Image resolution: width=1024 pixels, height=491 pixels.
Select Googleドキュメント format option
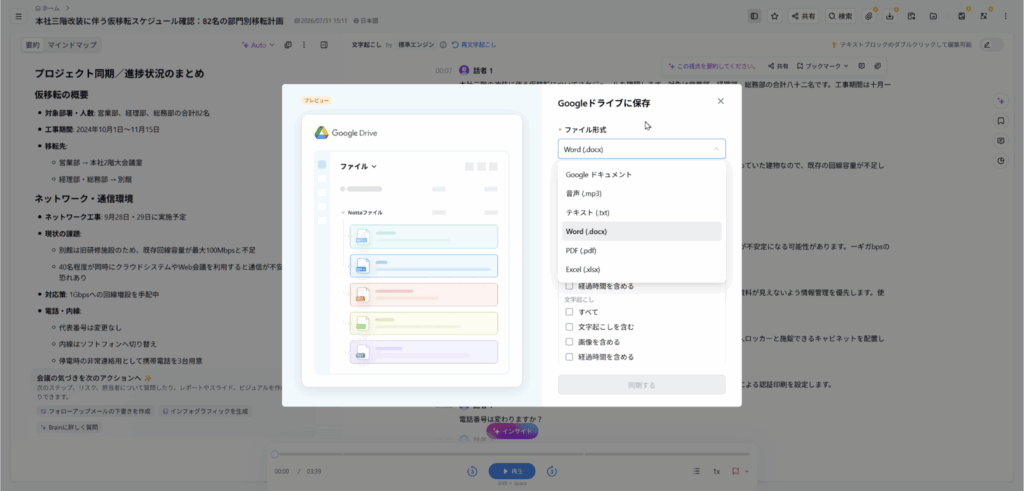641,175
